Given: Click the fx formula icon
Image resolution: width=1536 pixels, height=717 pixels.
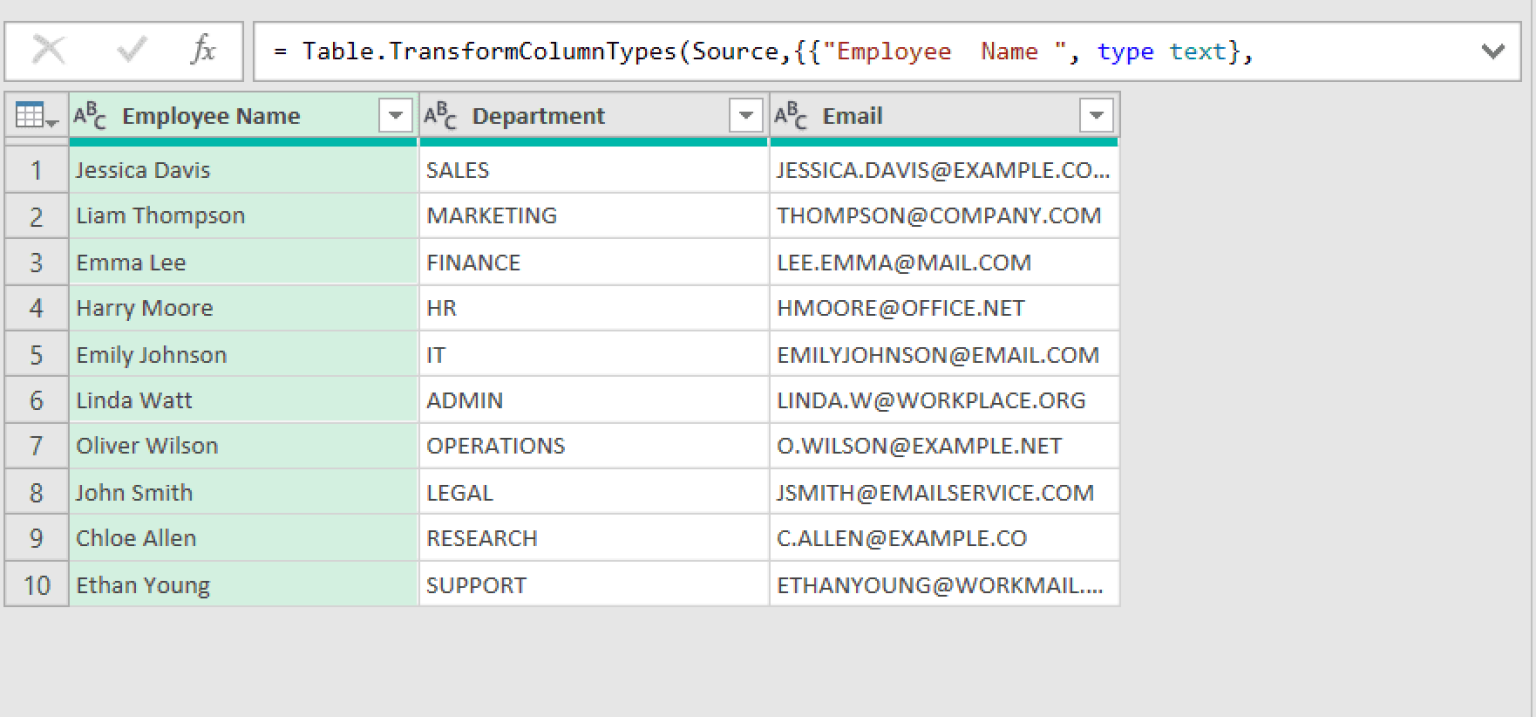Looking at the screenshot, I should coord(204,50).
